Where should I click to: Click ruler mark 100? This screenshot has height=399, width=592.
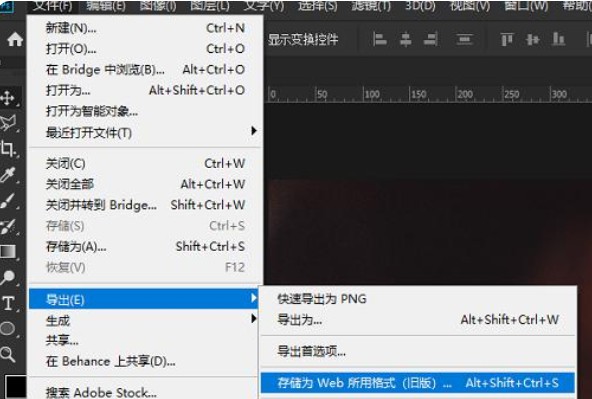pyautogui.click(x=372, y=94)
